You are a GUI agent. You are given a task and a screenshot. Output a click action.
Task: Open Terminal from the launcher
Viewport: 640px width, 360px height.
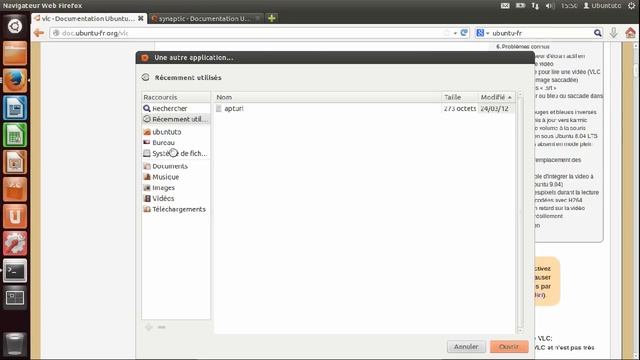15,271
